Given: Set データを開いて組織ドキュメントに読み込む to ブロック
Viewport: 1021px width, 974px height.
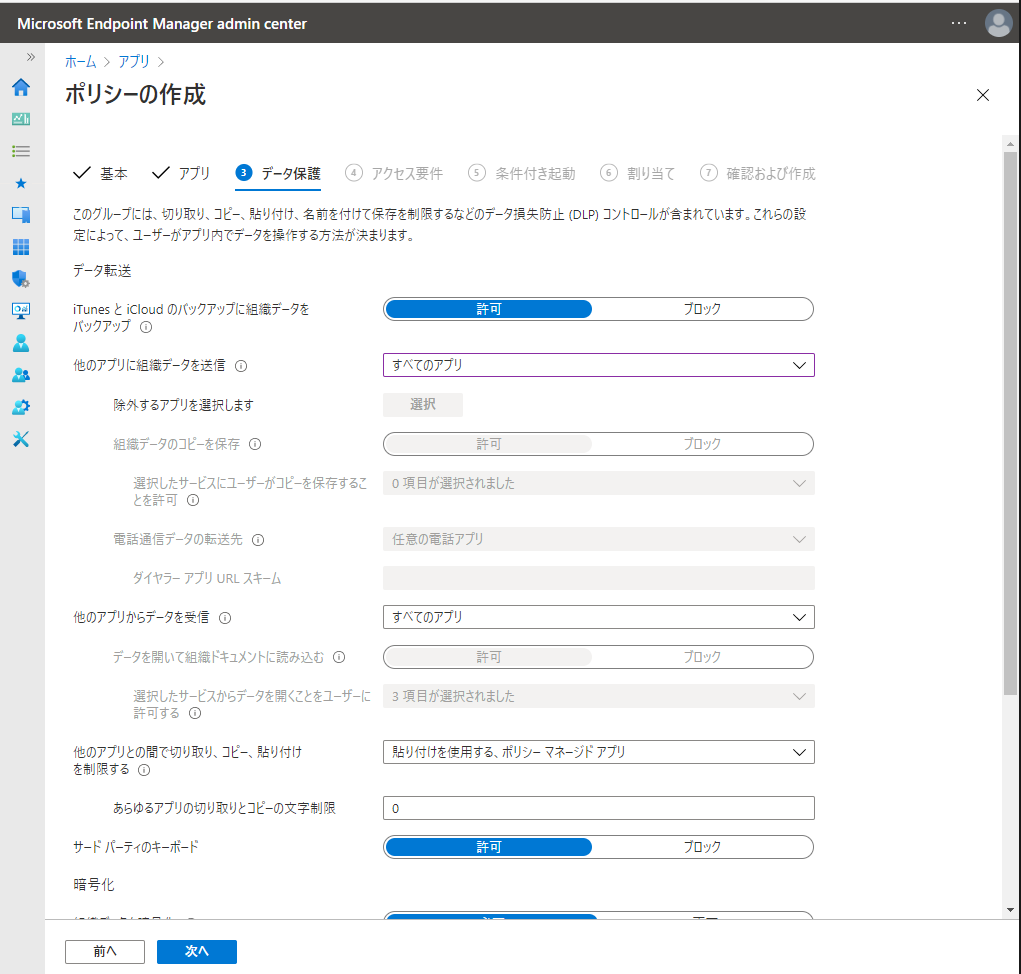Looking at the screenshot, I should 702,657.
